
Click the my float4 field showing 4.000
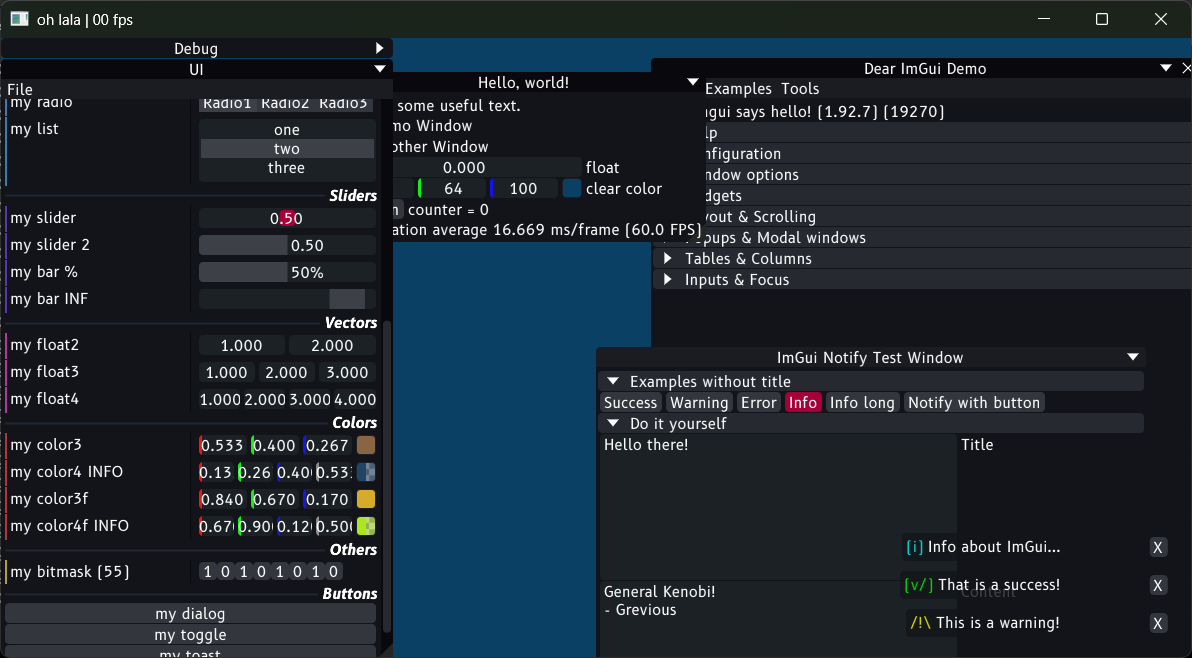(355, 400)
